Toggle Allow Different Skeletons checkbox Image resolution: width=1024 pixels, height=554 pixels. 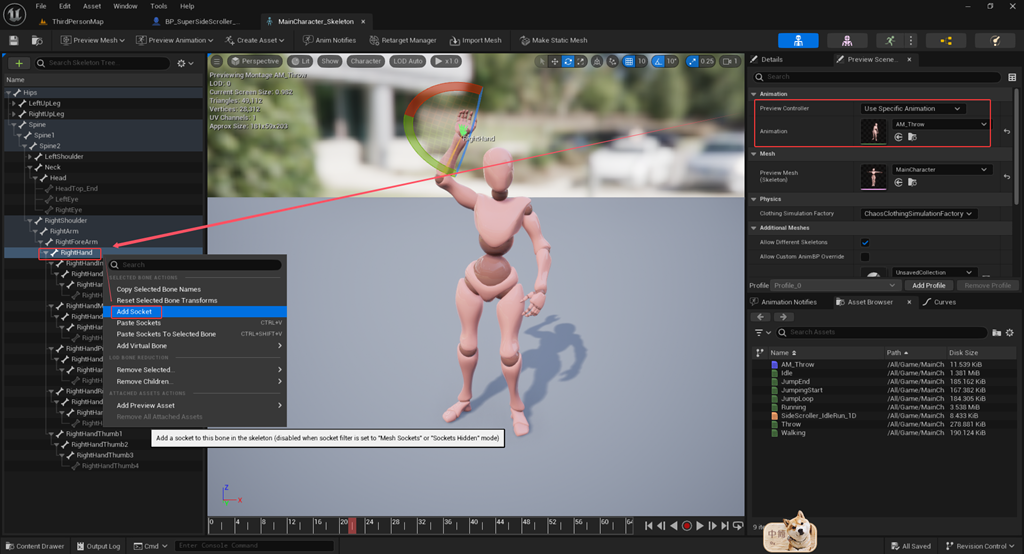(865, 242)
